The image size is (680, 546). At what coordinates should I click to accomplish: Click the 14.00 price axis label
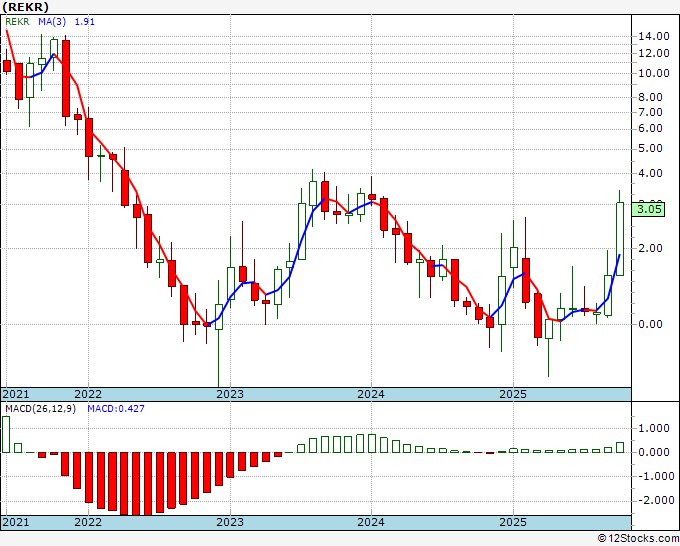click(654, 36)
